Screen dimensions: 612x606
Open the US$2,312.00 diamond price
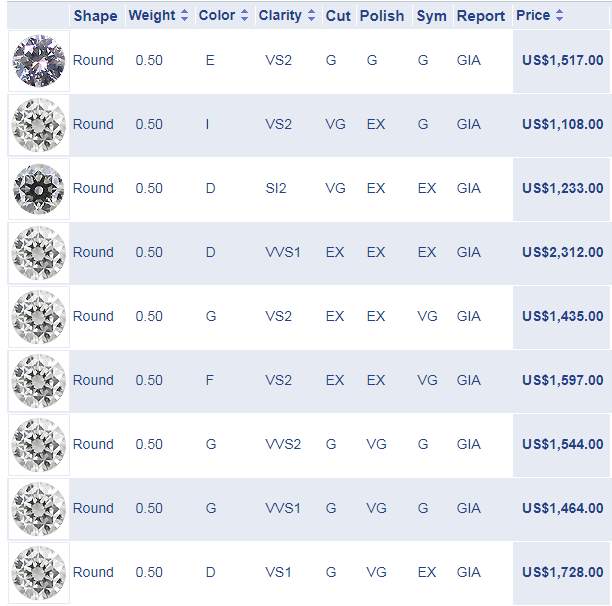(562, 252)
